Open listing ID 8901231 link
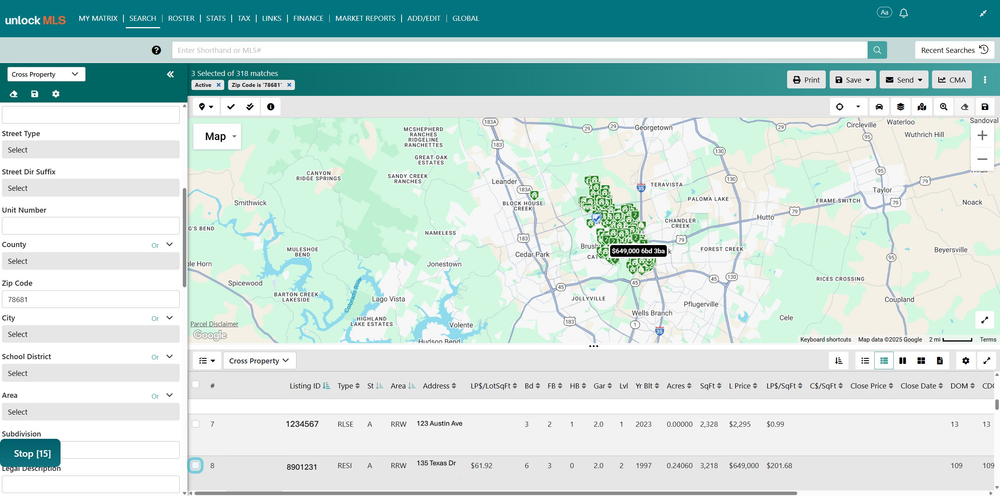 click(302, 467)
